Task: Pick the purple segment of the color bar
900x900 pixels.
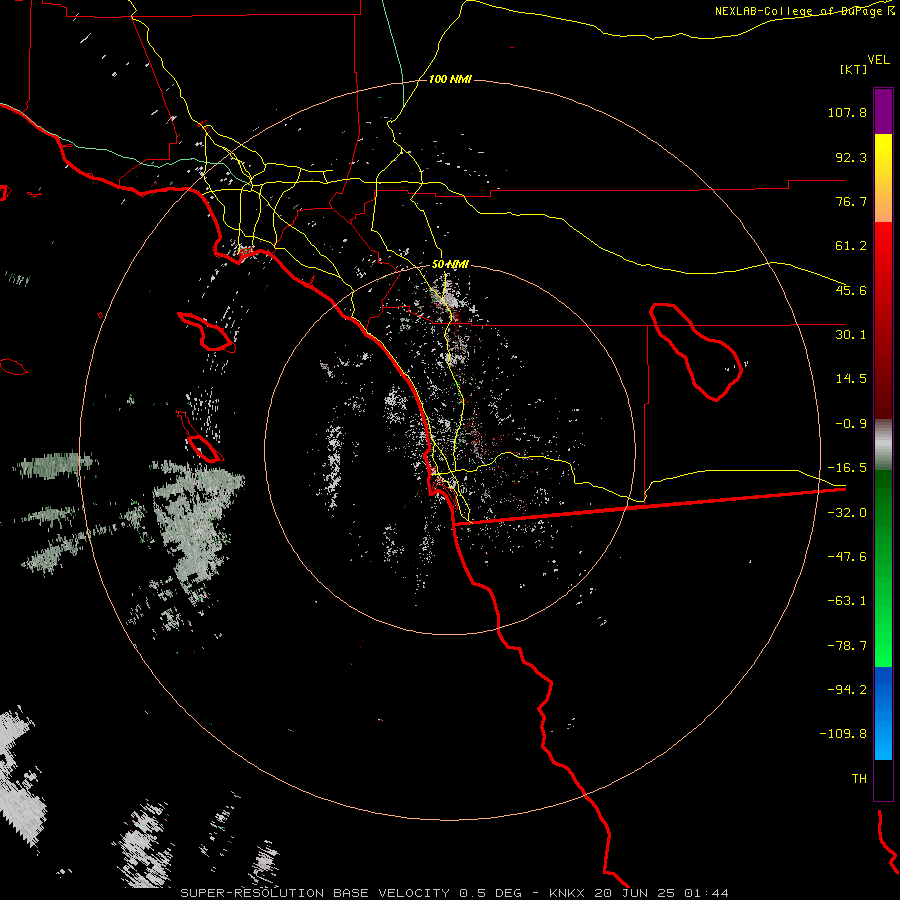Action: [x=883, y=111]
